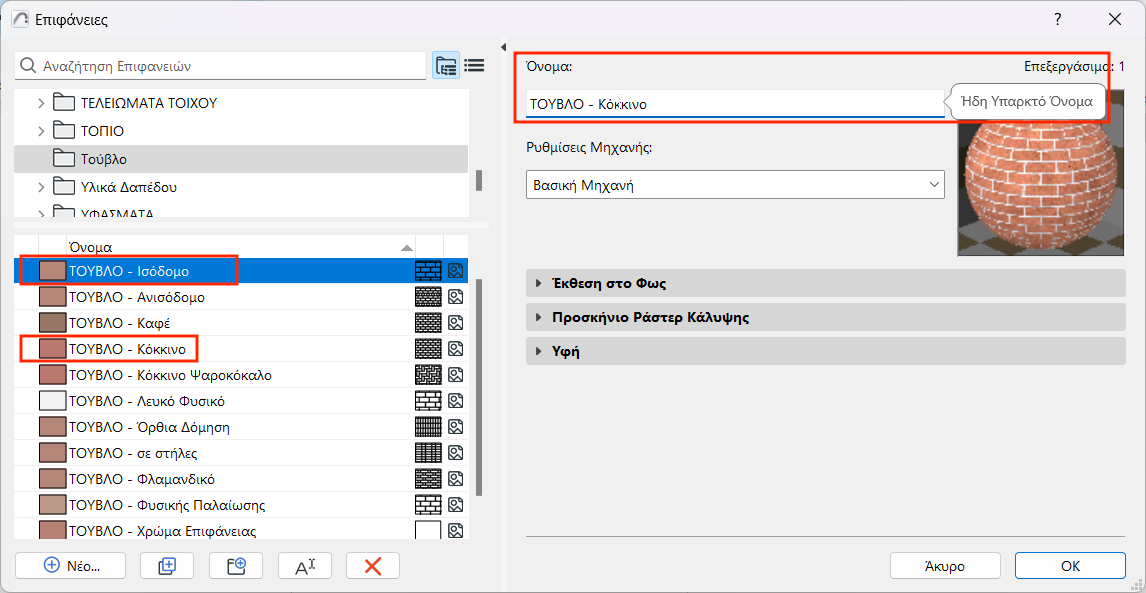Click hatch icon of ΤΟΥΒΛΟ - Κόκκινο Ψαροκόκαλο
This screenshot has width=1146, height=593.
(x=428, y=375)
